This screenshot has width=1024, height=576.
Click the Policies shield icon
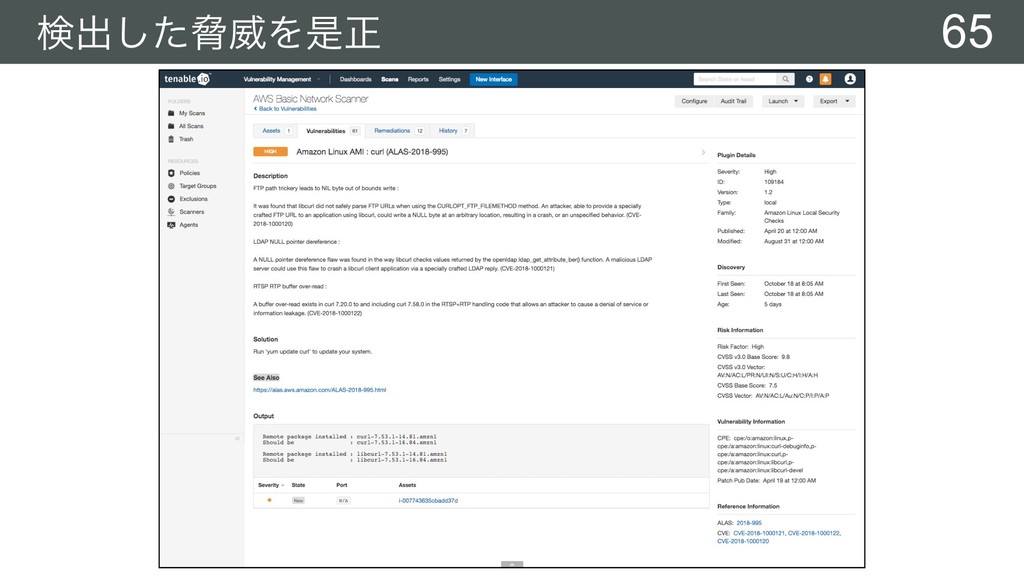[x=171, y=173]
